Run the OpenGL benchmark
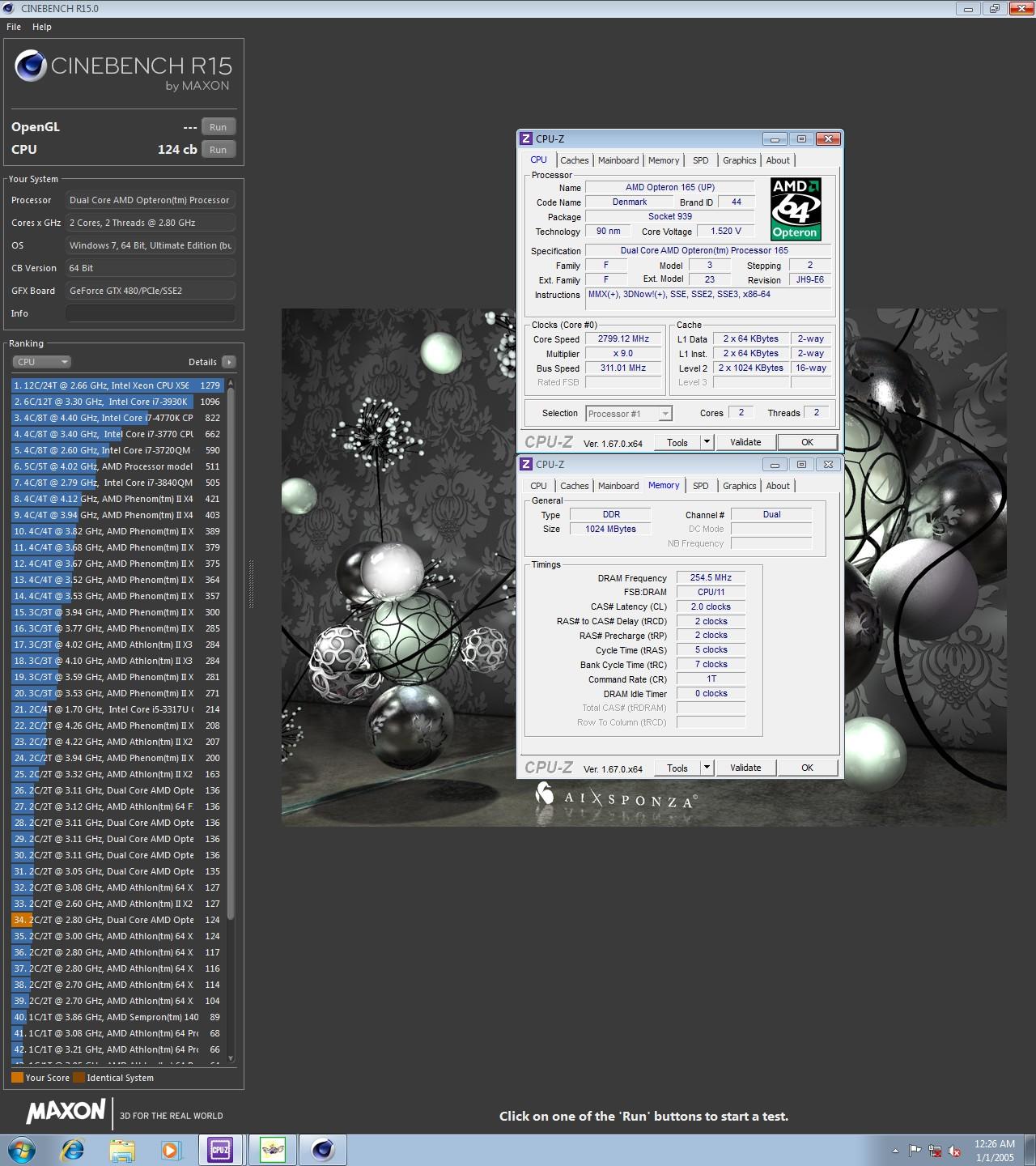Viewport: 1036px width, 1166px height. point(219,127)
